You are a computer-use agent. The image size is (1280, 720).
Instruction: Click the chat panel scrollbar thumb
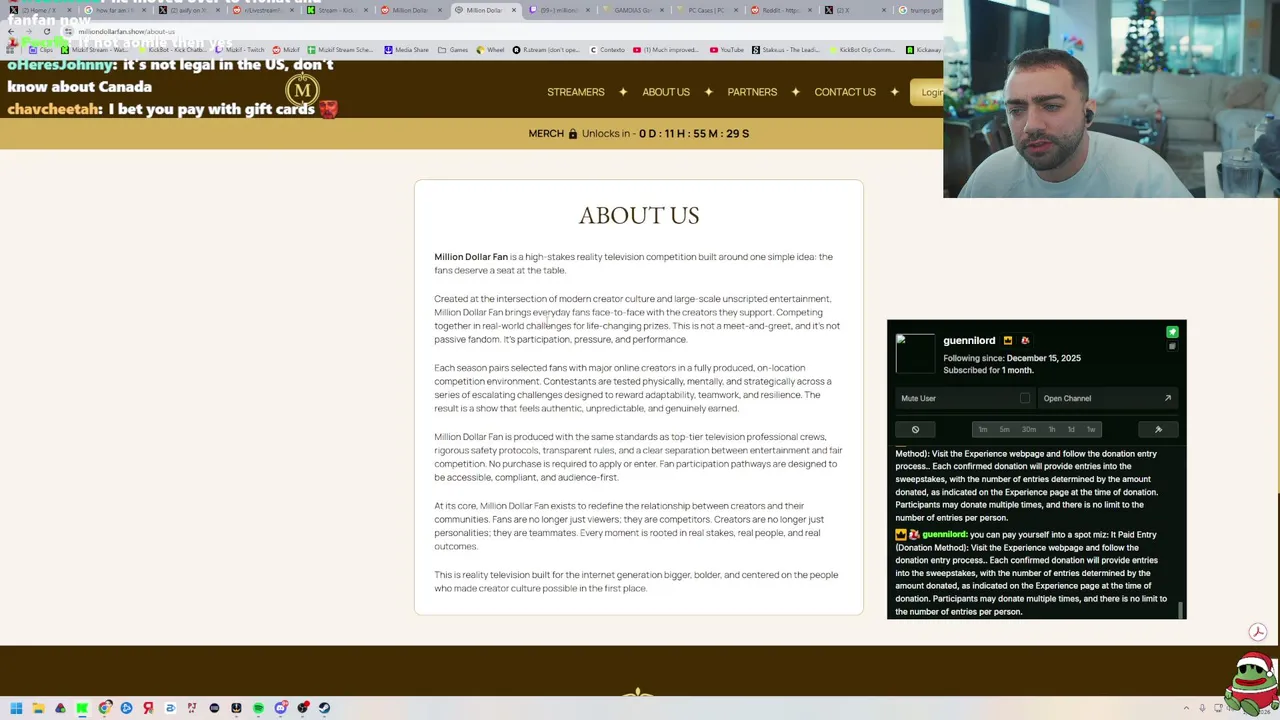pos(1181,610)
